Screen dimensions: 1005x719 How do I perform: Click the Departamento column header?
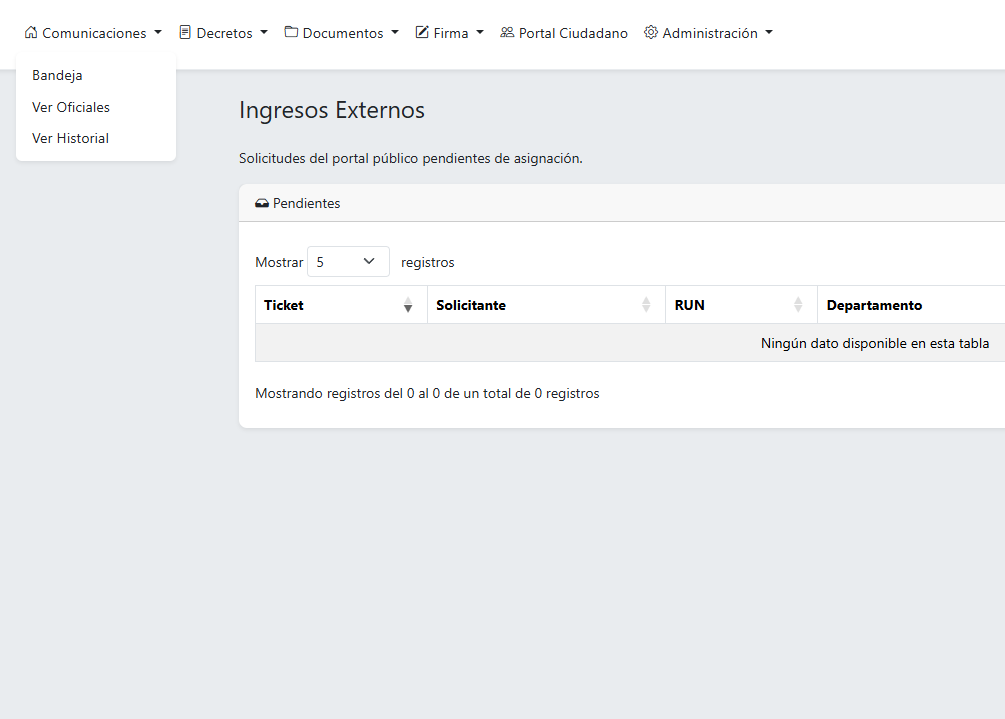click(x=874, y=305)
